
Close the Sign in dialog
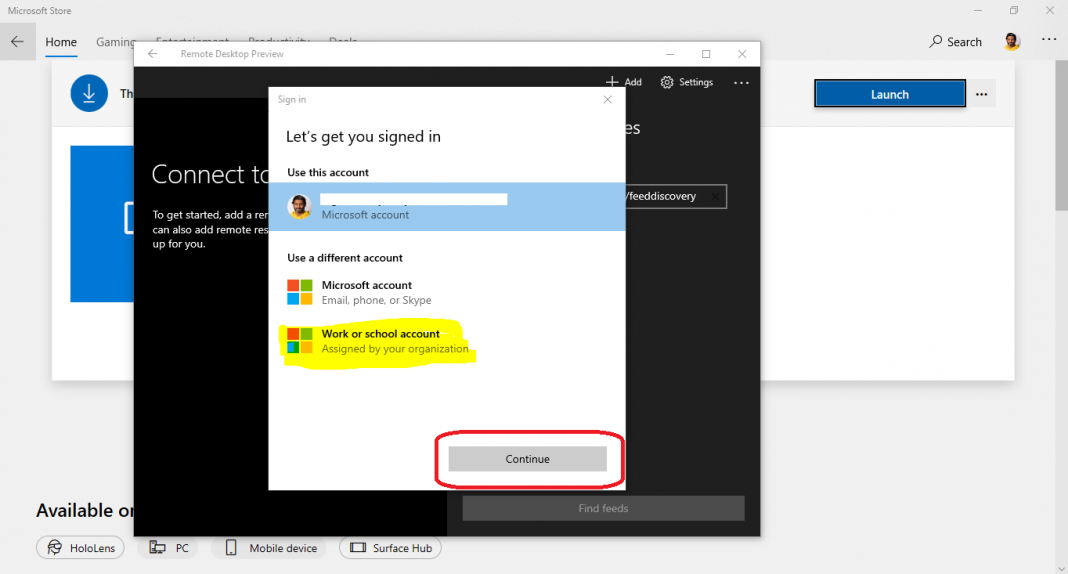coord(608,99)
